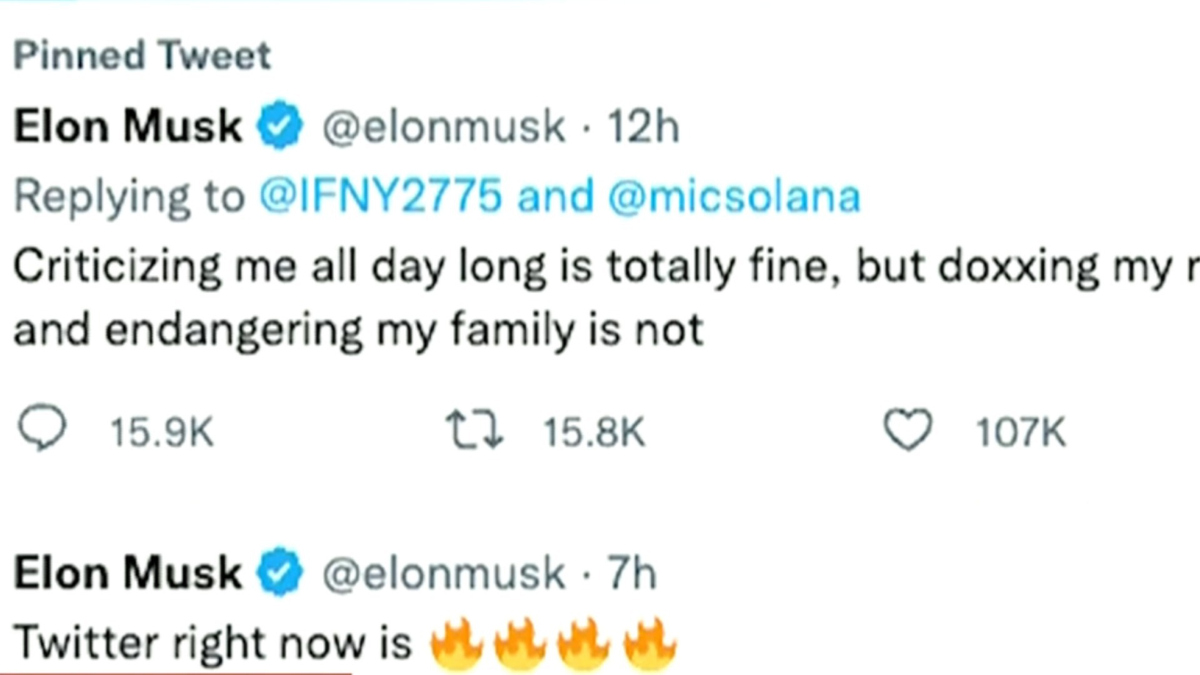The image size is (1200, 675).
Task: Click the first fire emoji in the tweet
Action: 459,643
